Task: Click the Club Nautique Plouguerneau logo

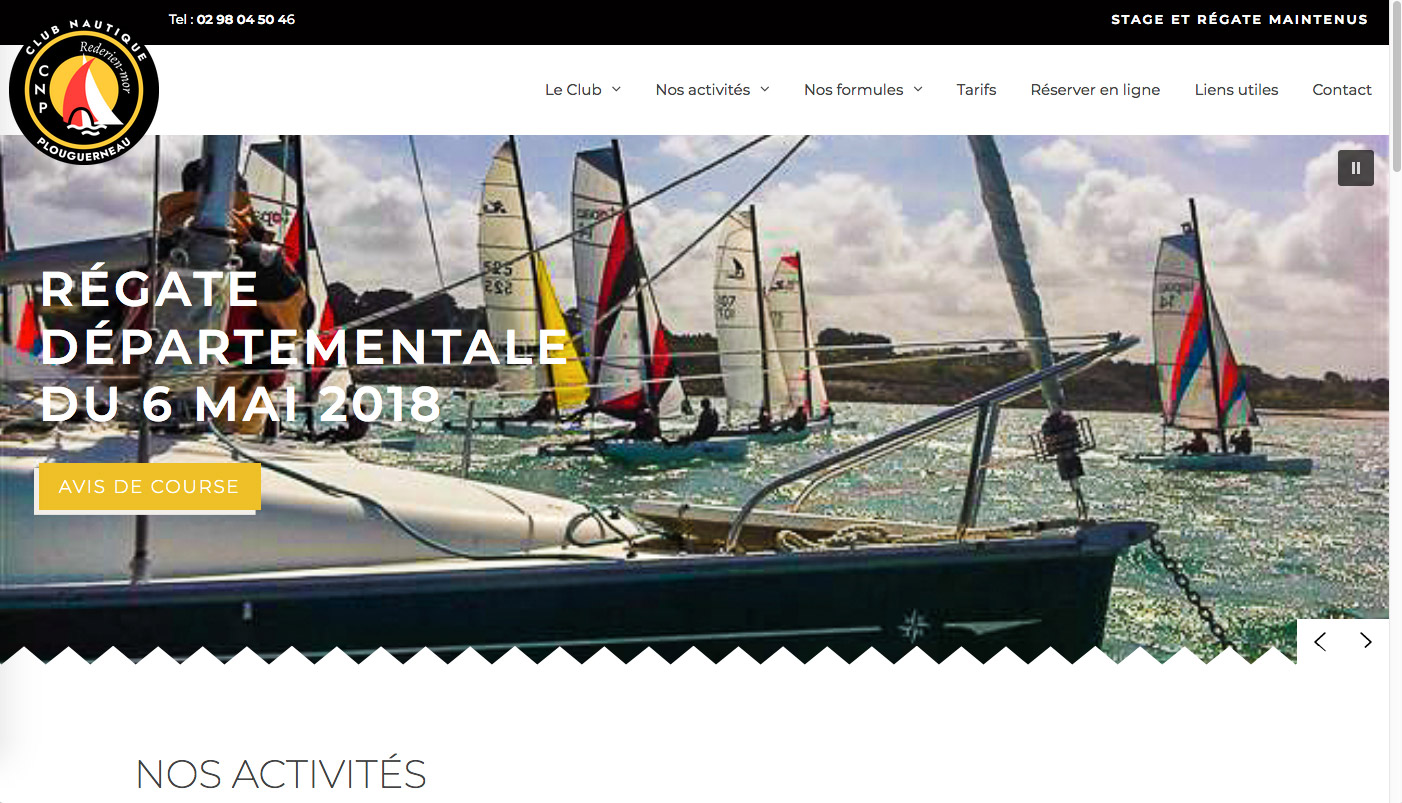Action: pos(84,90)
